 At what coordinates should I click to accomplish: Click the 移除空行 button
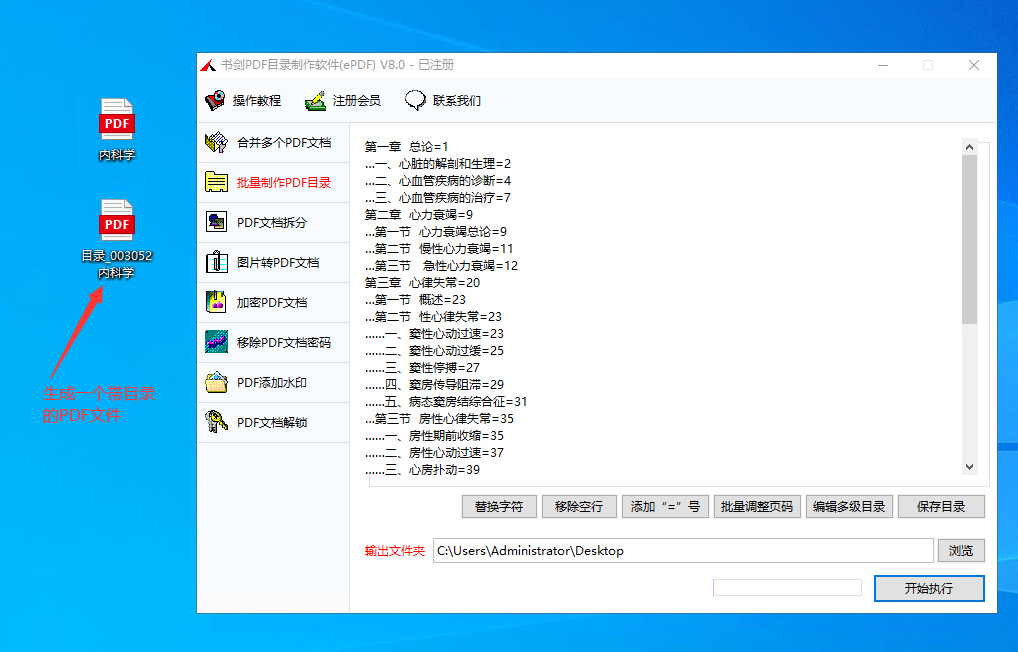(x=579, y=507)
